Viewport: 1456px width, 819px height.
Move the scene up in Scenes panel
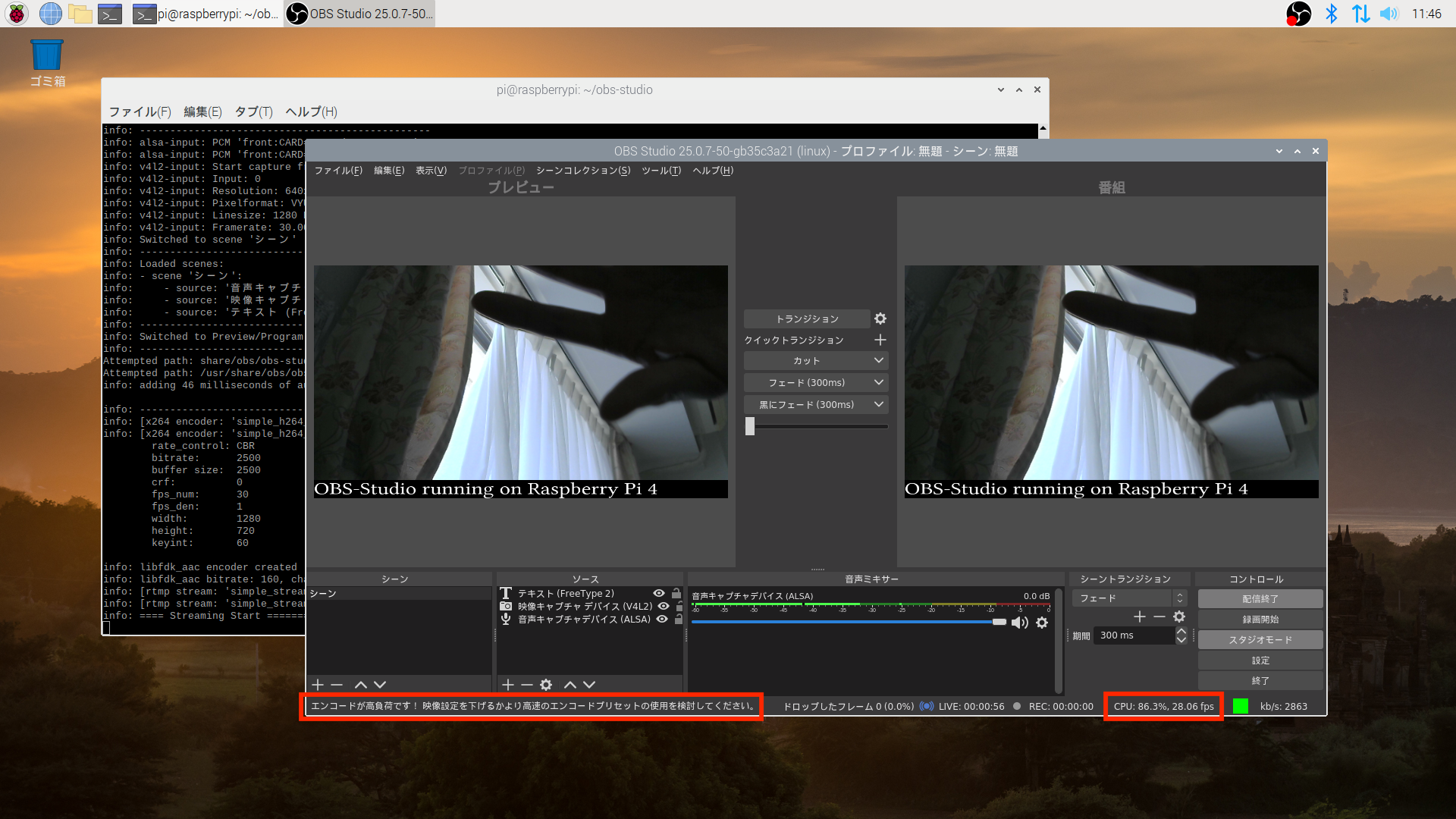[361, 685]
